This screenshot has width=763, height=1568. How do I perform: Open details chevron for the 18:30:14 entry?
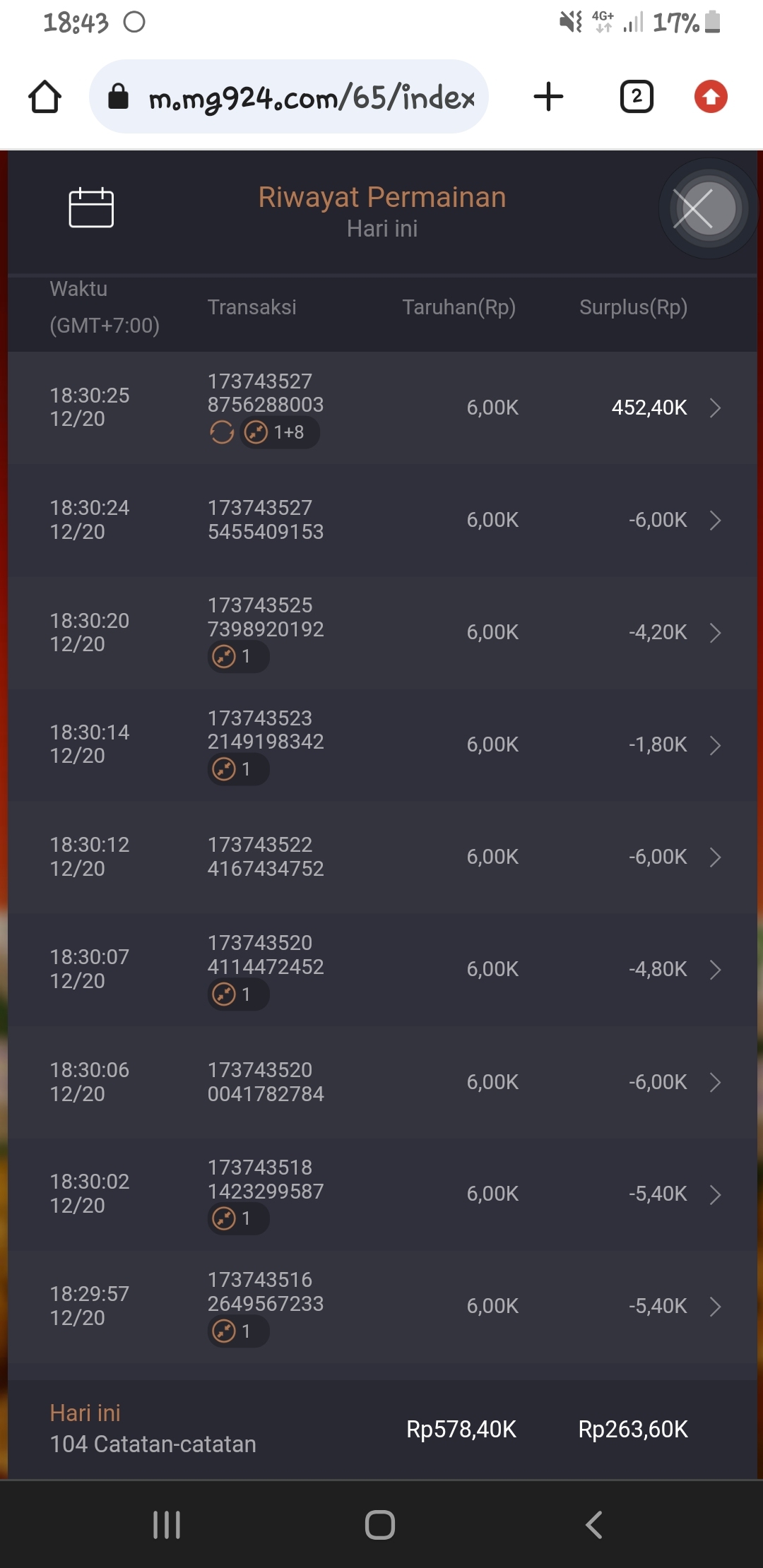(x=715, y=745)
